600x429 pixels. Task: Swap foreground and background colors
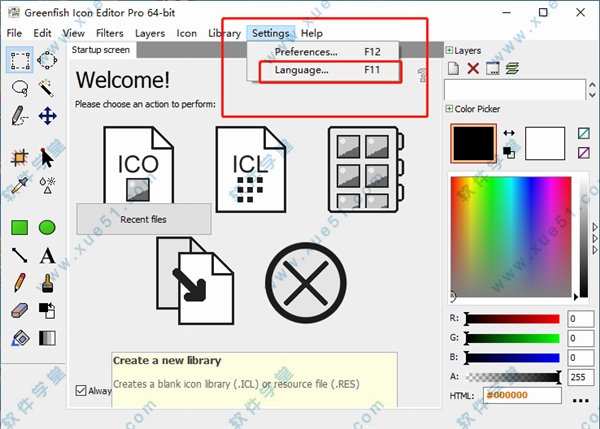509,133
